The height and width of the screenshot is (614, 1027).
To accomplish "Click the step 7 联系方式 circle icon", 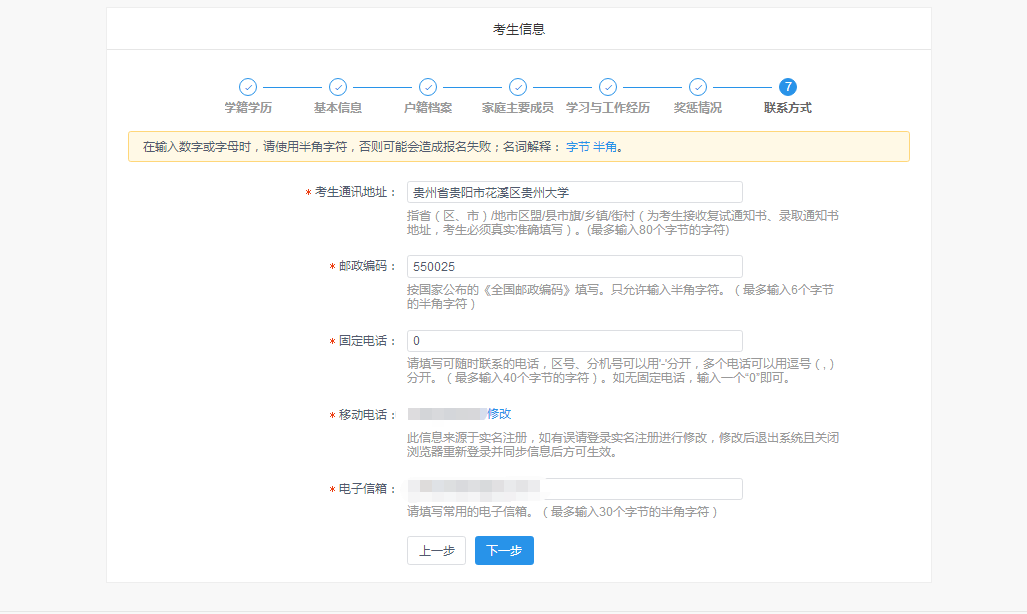I will [788, 87].
